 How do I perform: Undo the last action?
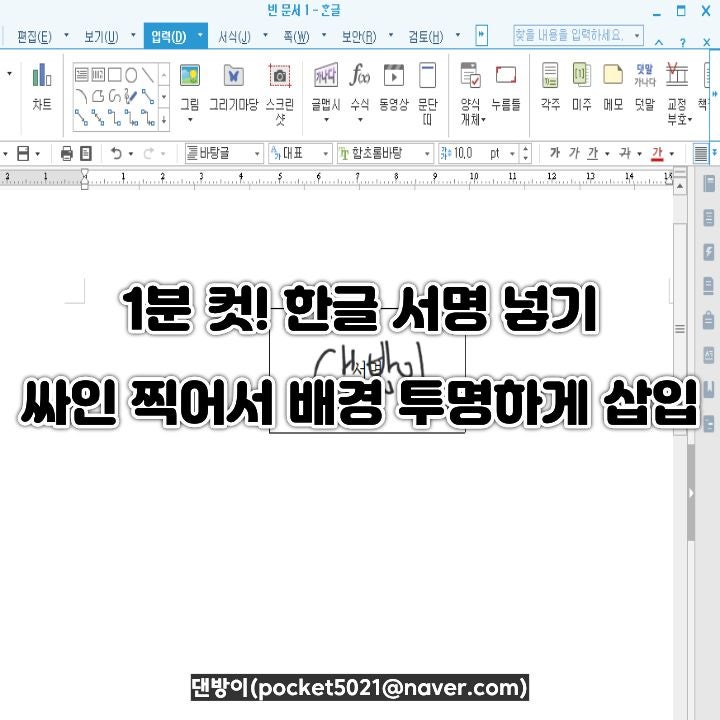(116, 153)
